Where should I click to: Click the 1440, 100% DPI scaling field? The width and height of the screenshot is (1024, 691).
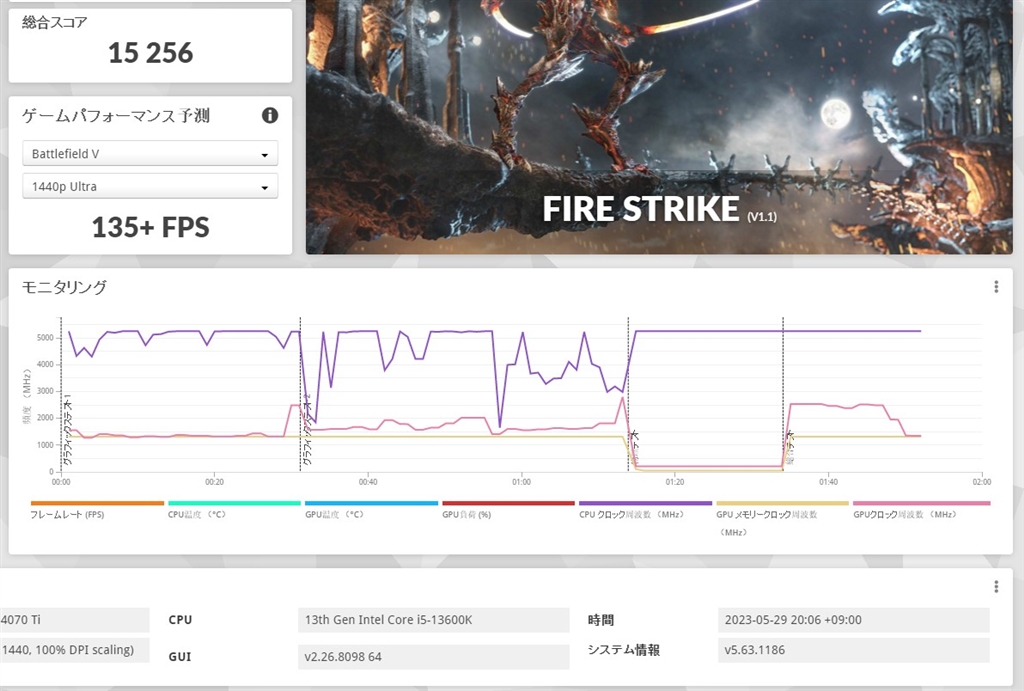74,650
